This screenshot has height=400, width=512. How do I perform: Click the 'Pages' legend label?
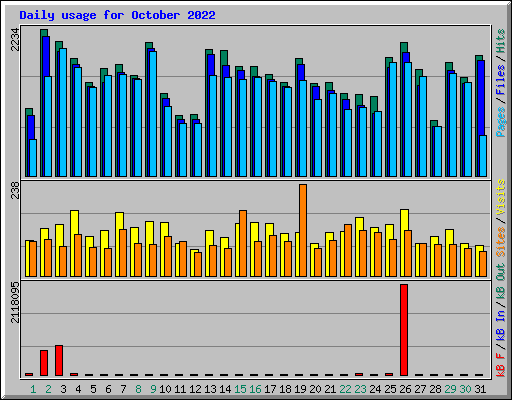501,122
